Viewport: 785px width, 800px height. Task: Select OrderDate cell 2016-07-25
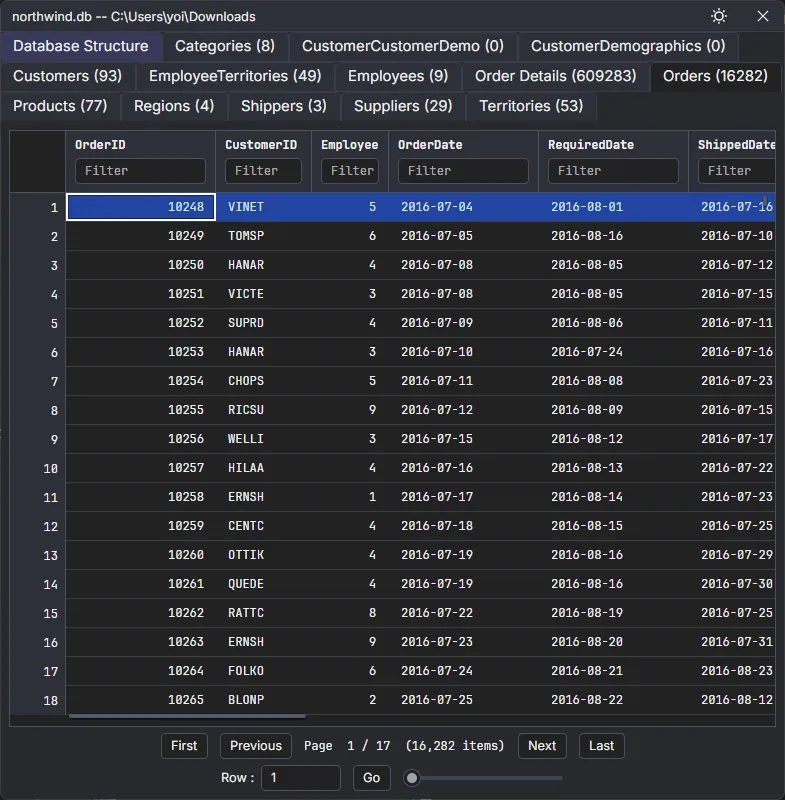[463, 699]
